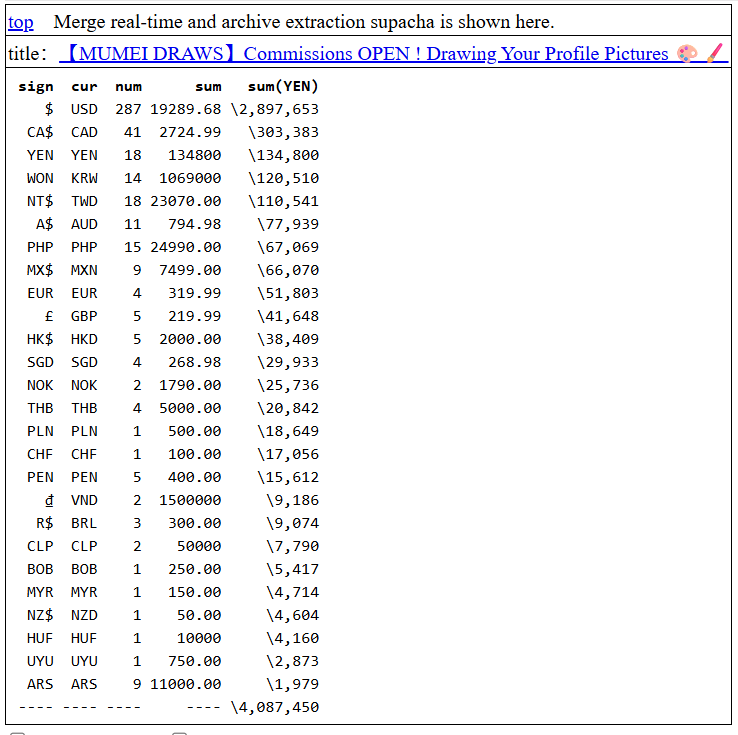The height and width of the screenshot is (735, 738).
Task: Select CAD sum 2724.99
Action: (x=190, y=132)
